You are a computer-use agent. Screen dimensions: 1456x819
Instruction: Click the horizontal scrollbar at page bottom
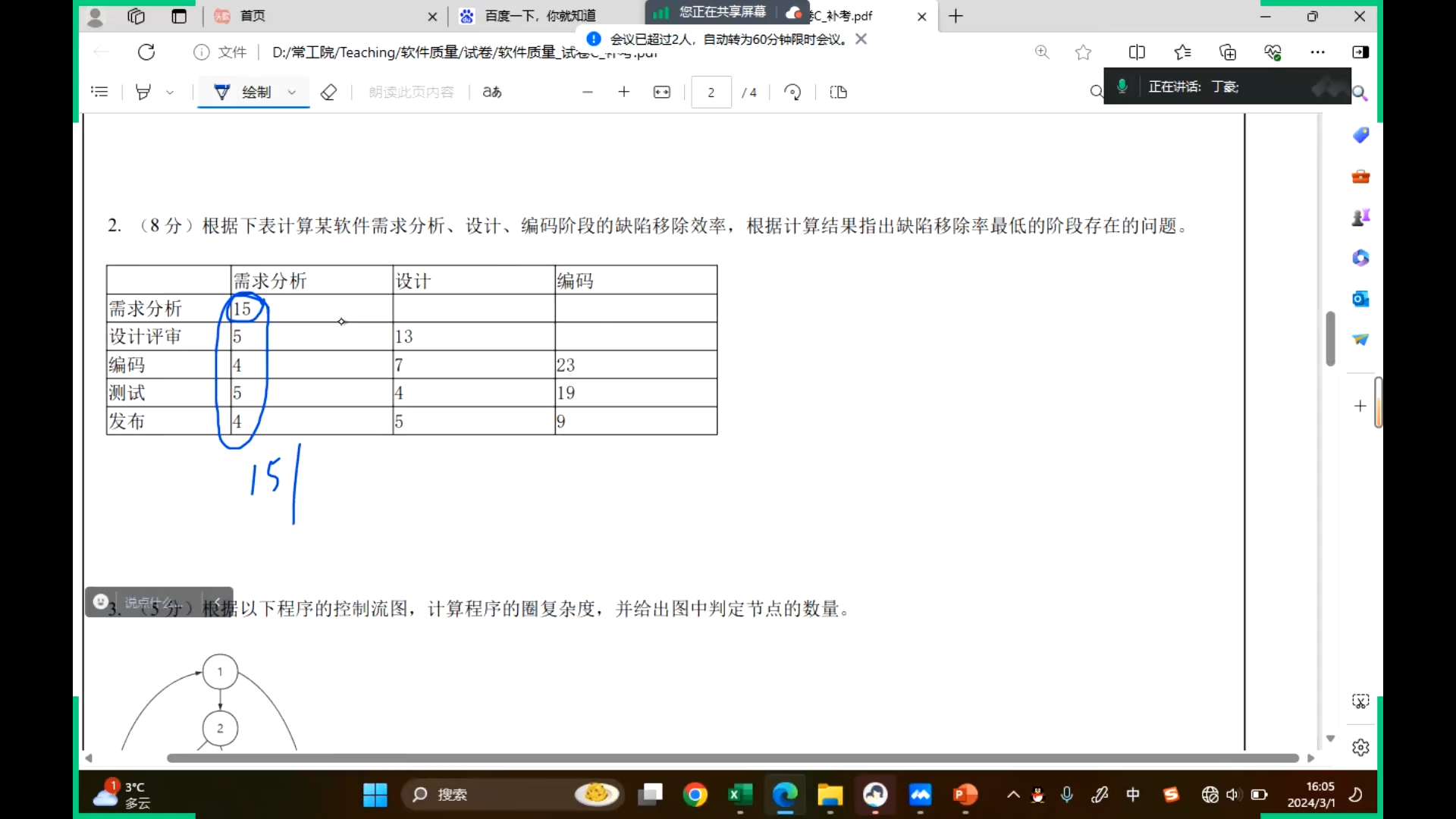[x=732, y=758]
